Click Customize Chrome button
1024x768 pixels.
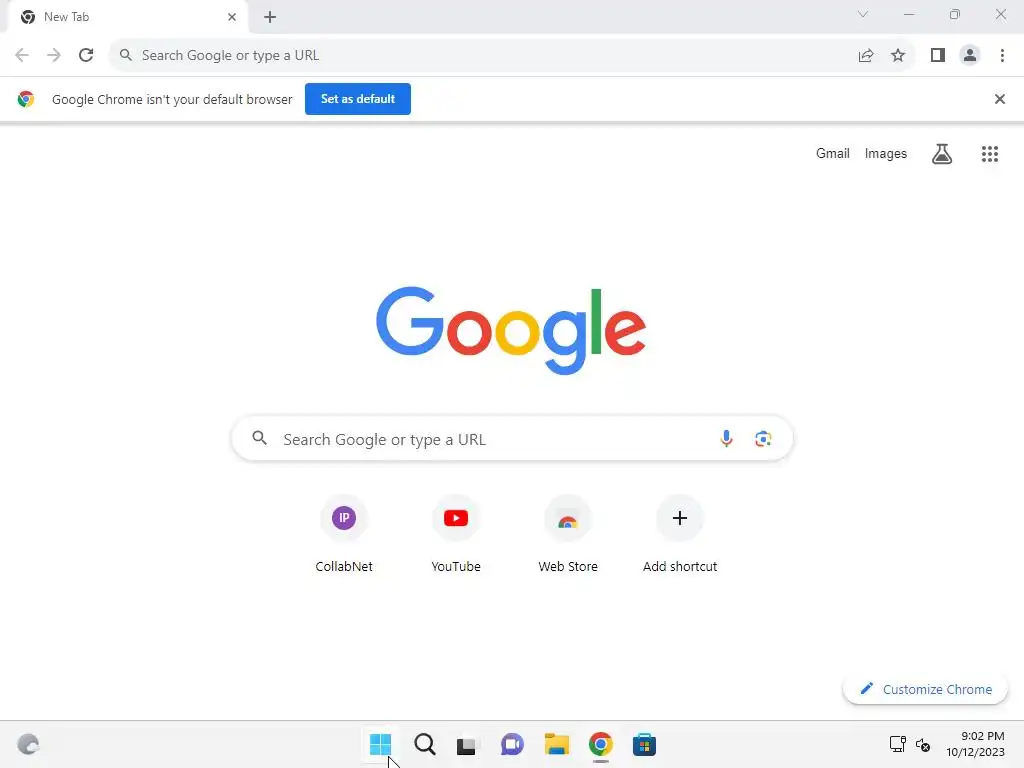tap(925, 690)
